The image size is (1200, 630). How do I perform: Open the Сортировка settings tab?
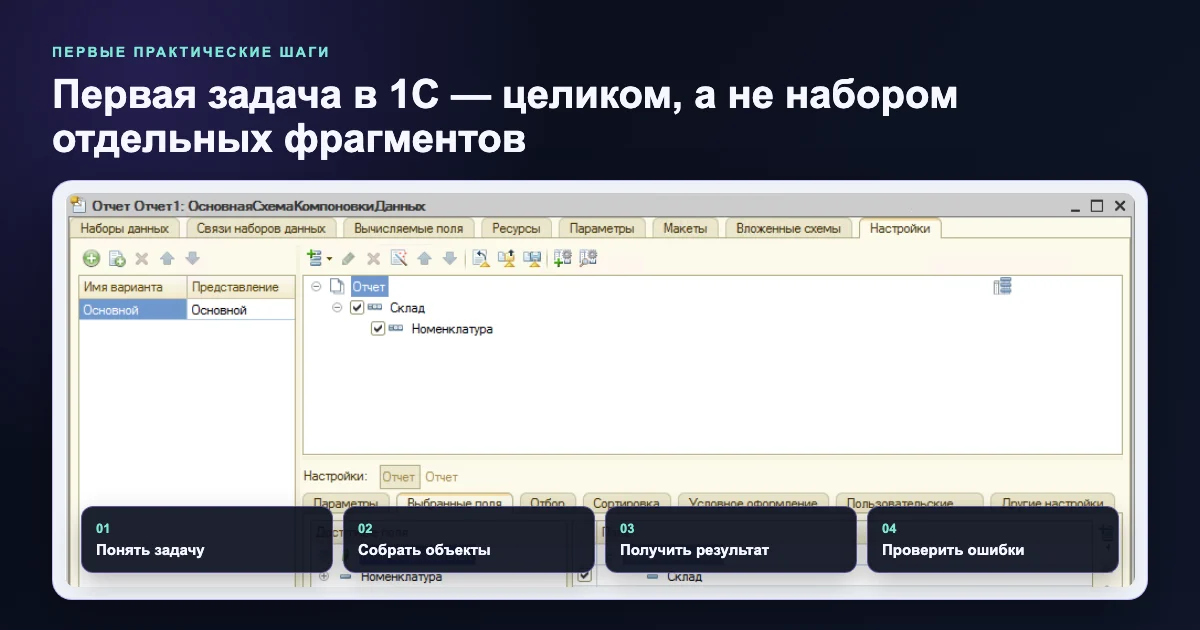pos(627,502)
